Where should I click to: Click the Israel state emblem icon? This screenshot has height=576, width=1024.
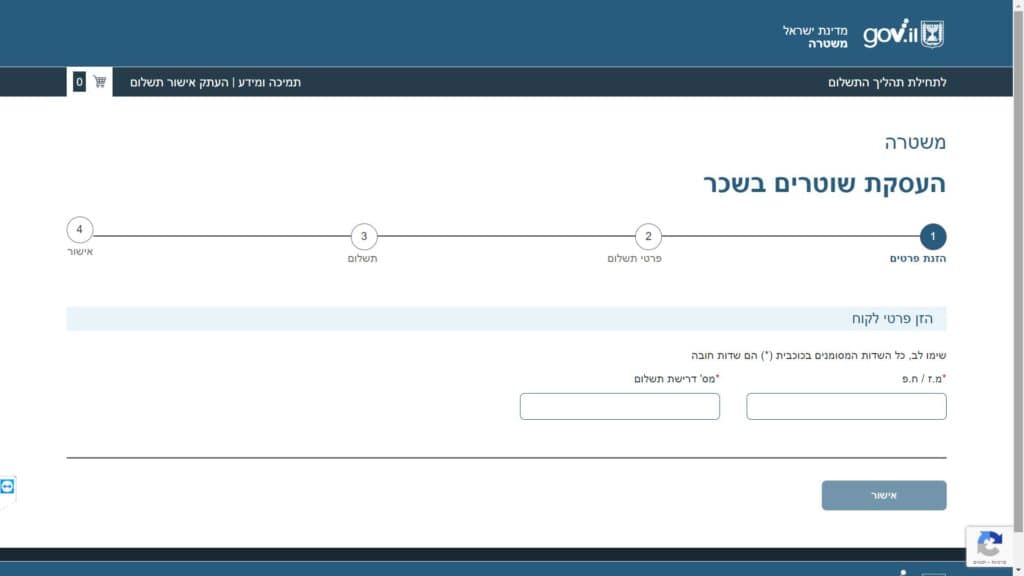tap(932, 34)
